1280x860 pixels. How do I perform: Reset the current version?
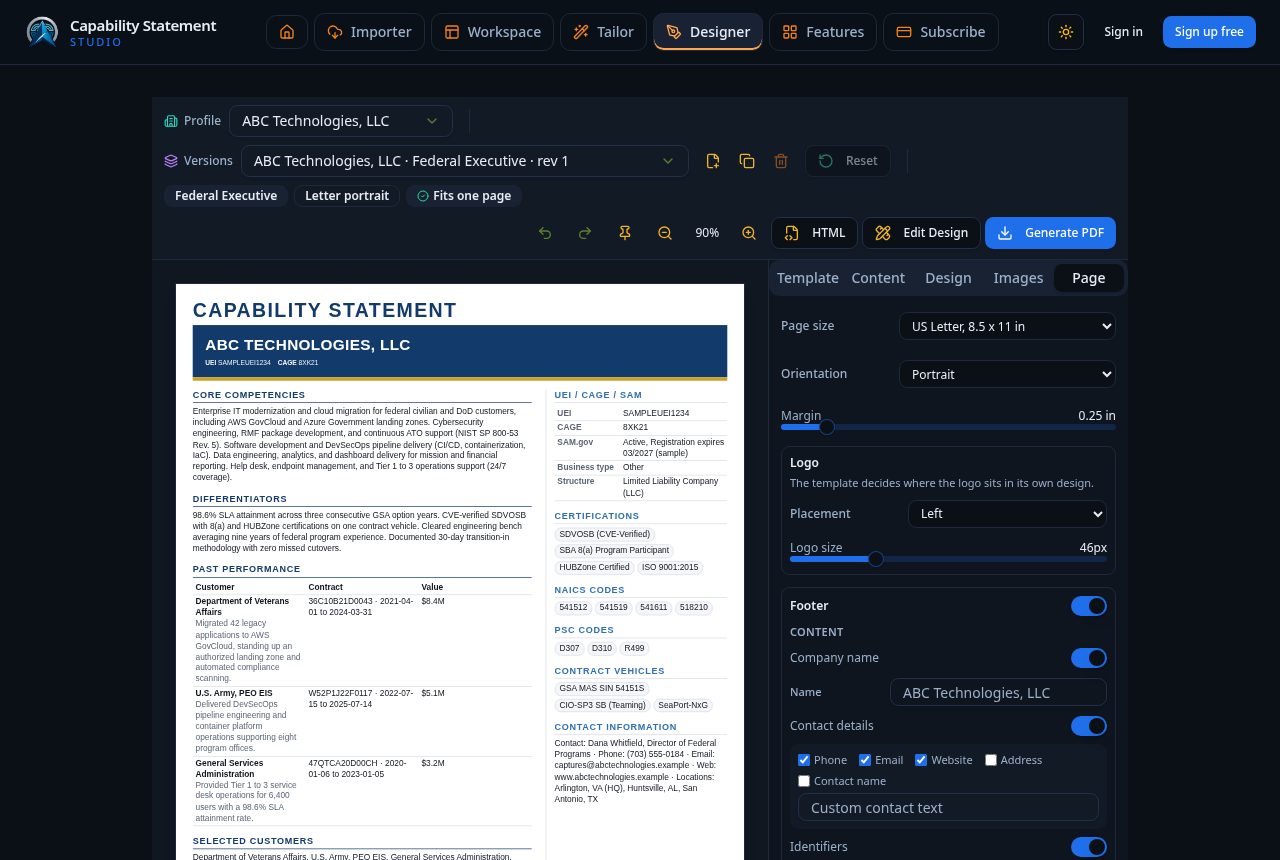[848, 161]
